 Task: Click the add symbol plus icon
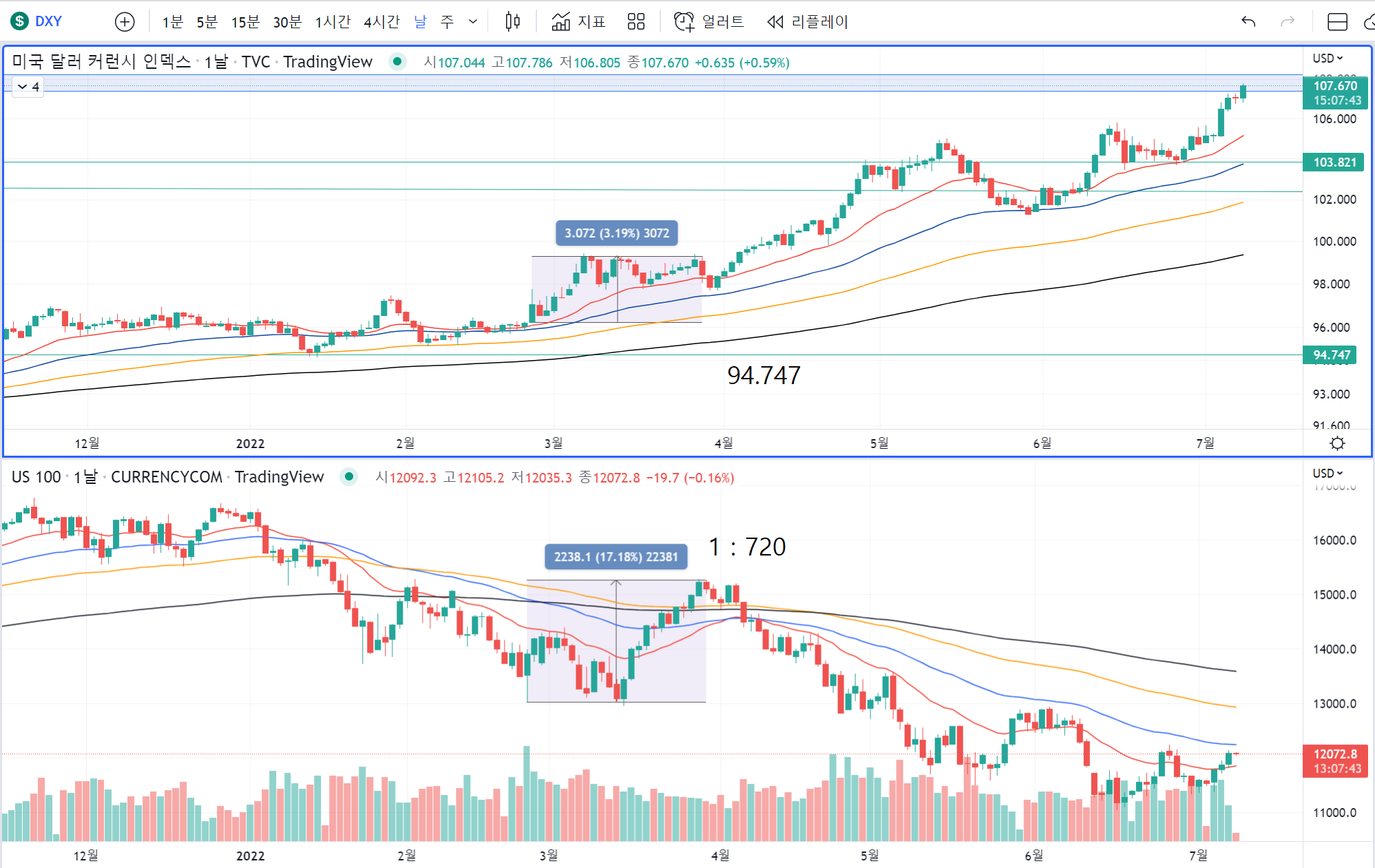[x=125, y=22]
